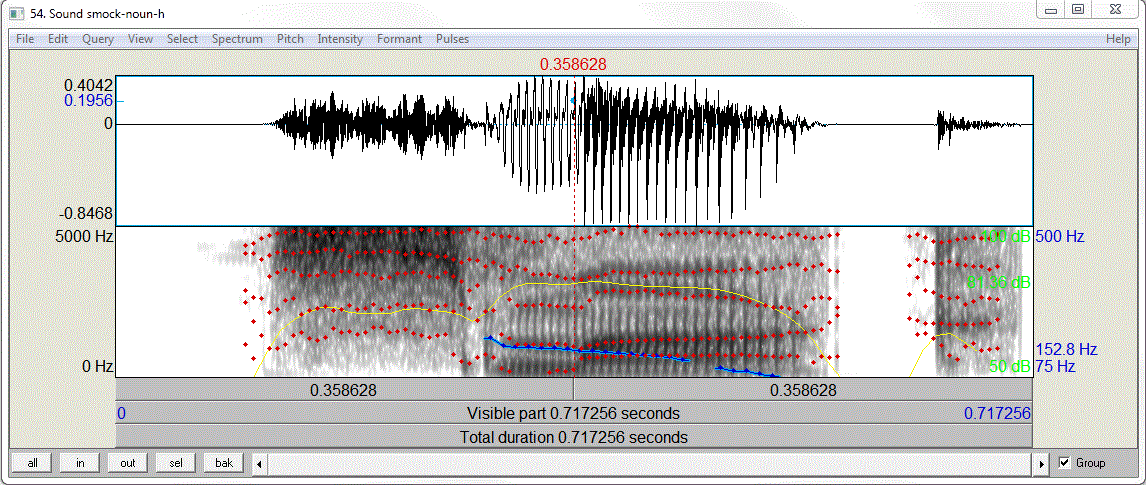Click the 500 Hz pitch ceiling label
The width and height of the screenshot is (1146, 485).
[1060, 237]
